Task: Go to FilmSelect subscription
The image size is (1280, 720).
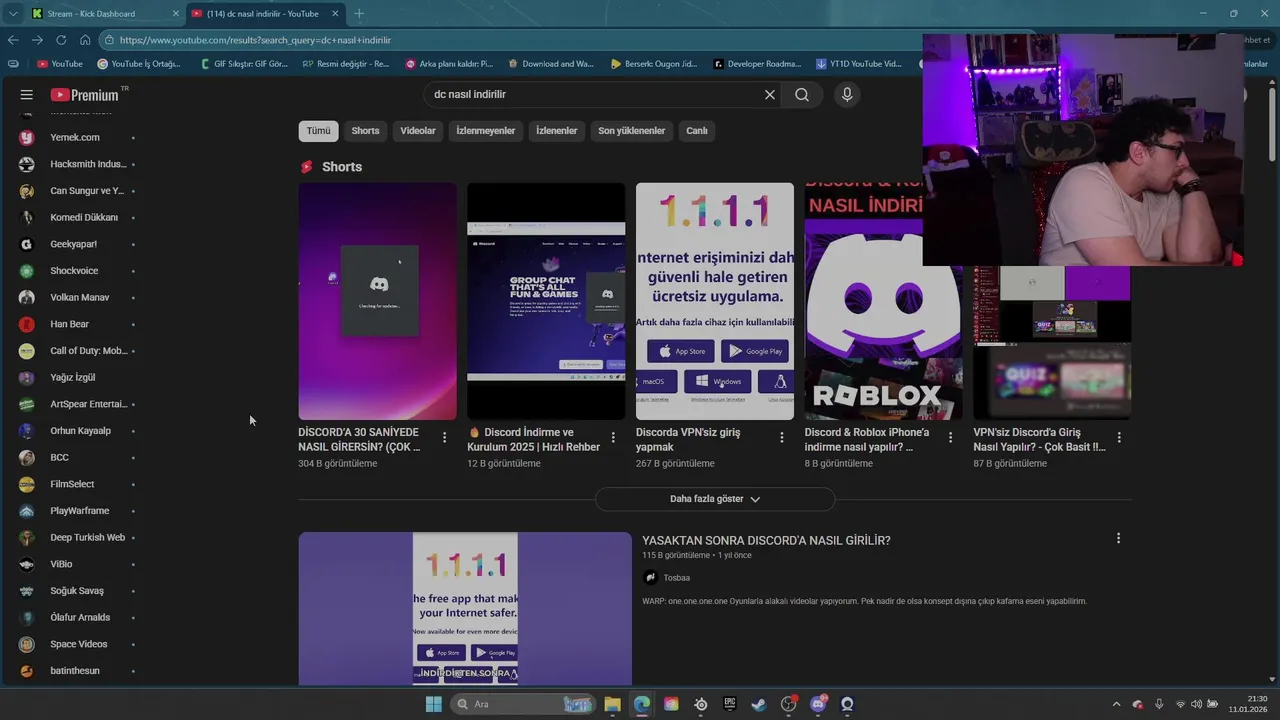Action: coord(75,484)
